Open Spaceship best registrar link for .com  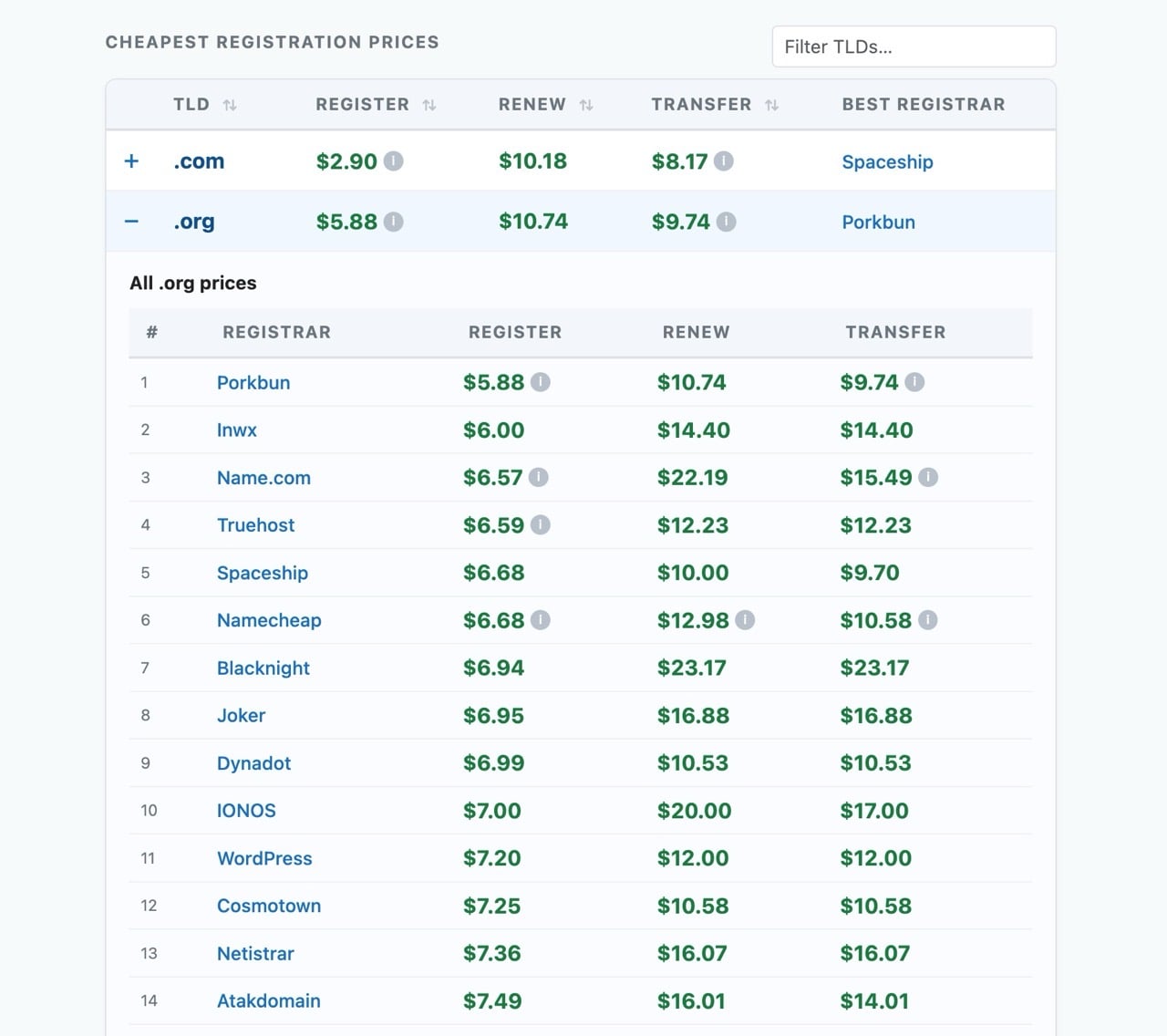point(887,162)
